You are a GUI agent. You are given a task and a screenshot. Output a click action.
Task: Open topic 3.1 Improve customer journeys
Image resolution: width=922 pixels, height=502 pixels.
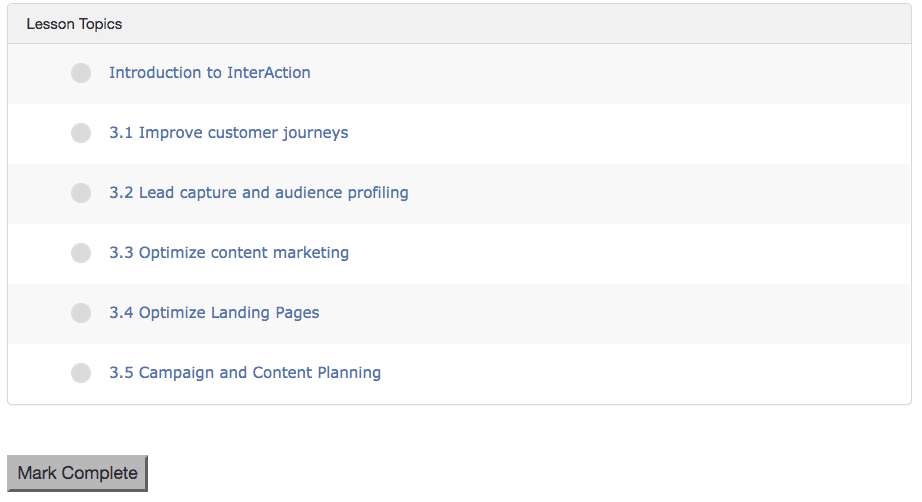tap(228, 133)
